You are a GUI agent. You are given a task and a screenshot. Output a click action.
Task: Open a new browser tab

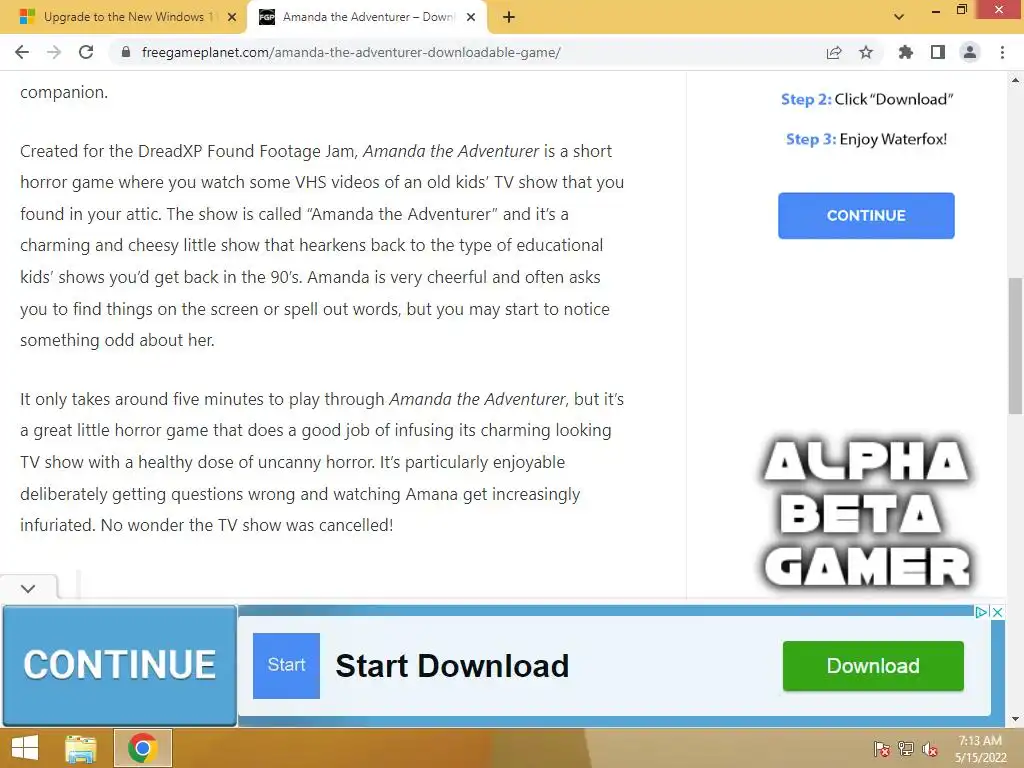pyautogui.click(x=509, y=17)
